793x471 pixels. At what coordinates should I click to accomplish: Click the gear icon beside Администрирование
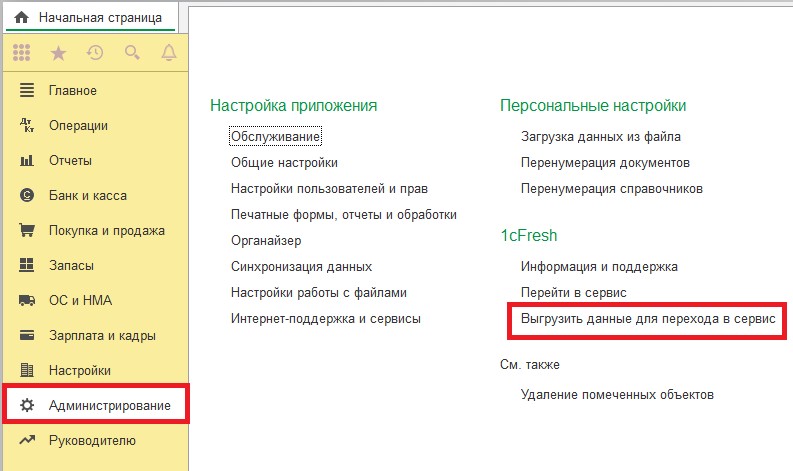(x=27, y=405)
